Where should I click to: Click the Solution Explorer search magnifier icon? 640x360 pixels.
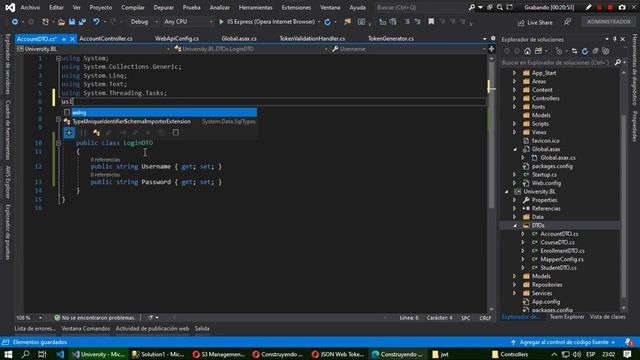point(618,62)
